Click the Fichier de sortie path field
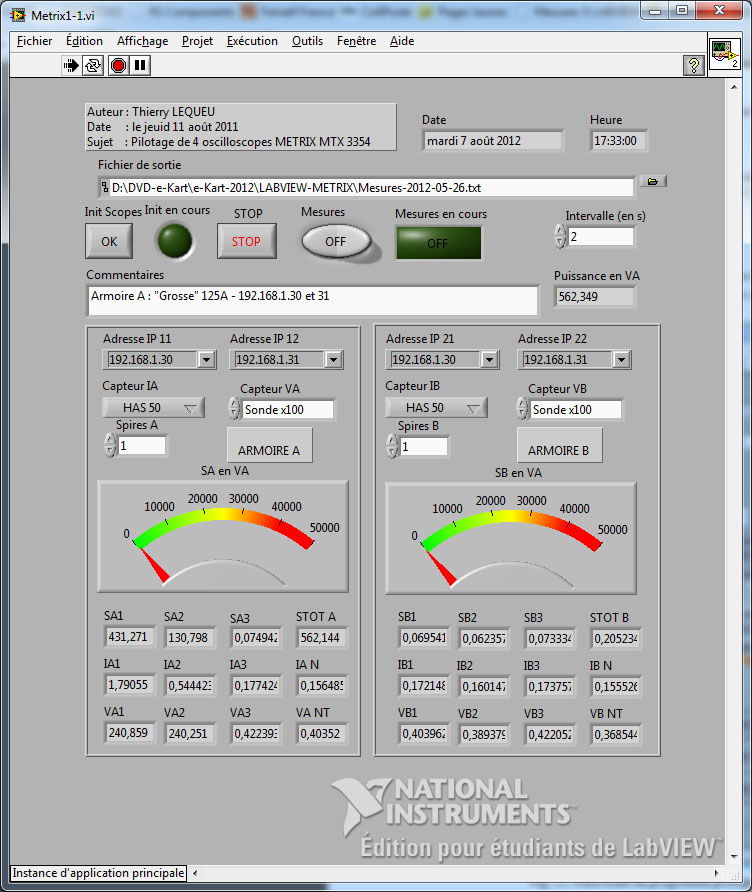Image resolution: width=752 pixels, height=892 pixels. [x=366, y=187]
